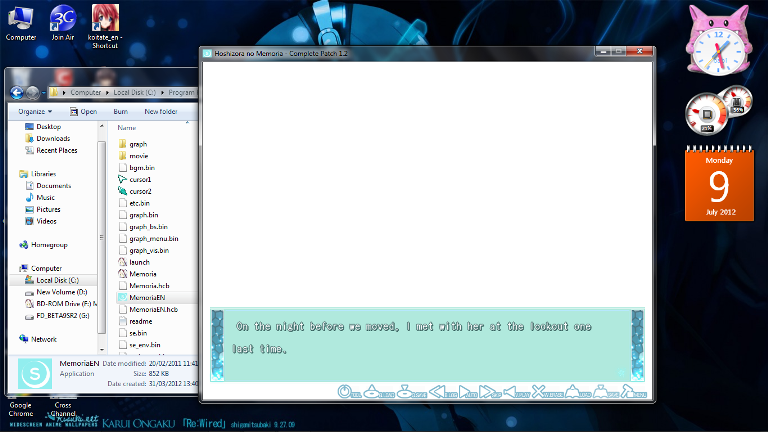768x432 pixels.
Task: Click the Burn button in Explorer toolbar
Action: pos(120,112)
